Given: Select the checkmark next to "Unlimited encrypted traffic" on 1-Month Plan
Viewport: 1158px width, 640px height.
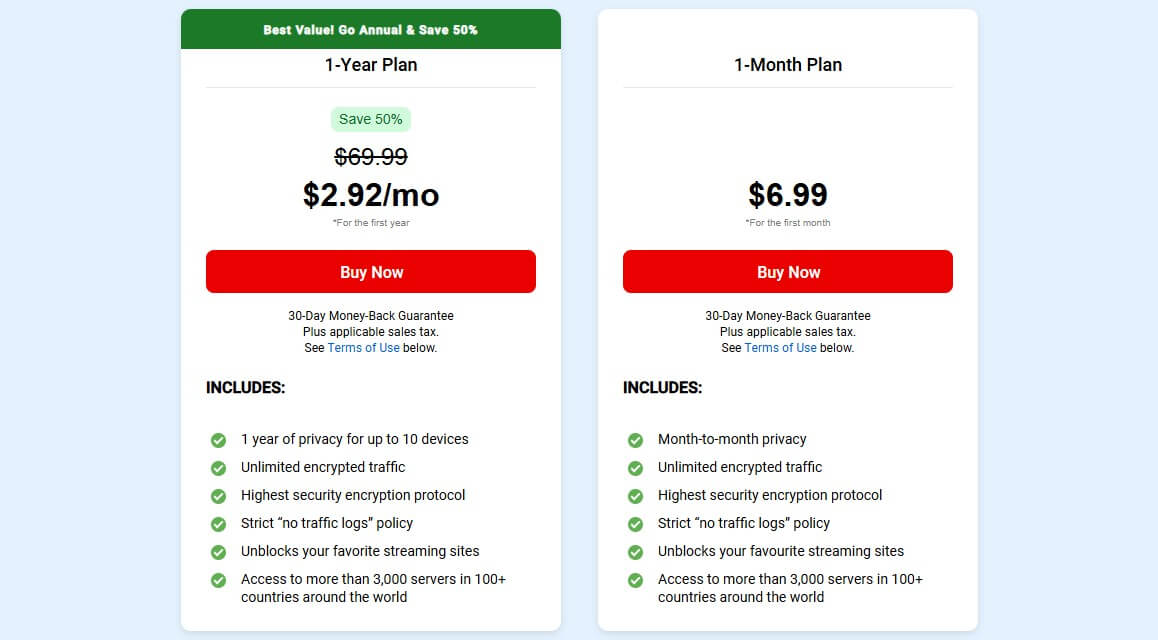Looking at the screenshot, I should 636,467.
